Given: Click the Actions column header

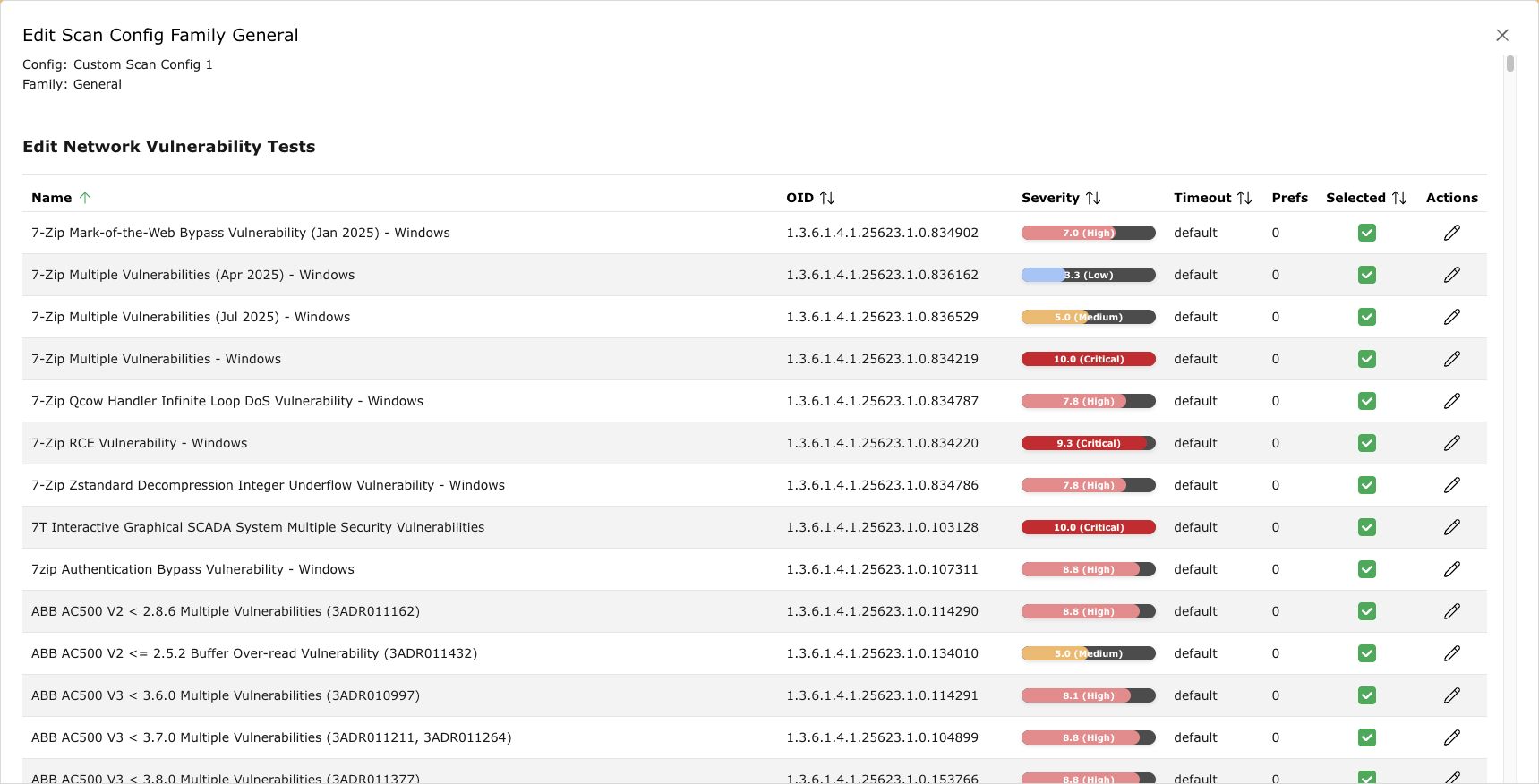Looking at the screenshot, I should [x=1451, y=198].
